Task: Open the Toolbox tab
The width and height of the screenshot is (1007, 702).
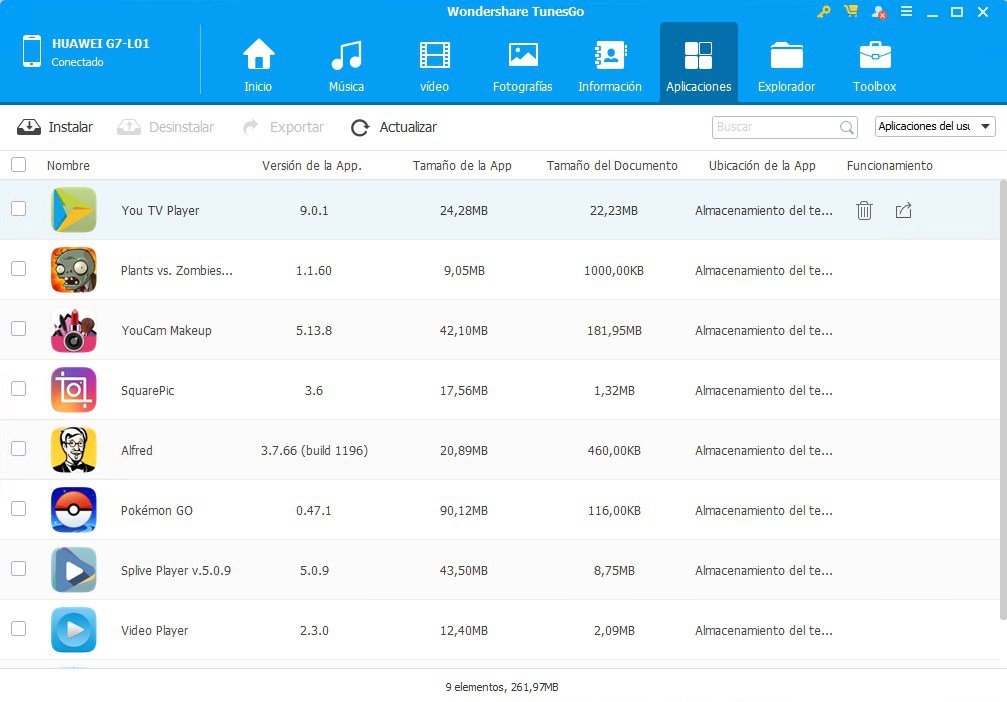Action: click(x=874, y=65)
